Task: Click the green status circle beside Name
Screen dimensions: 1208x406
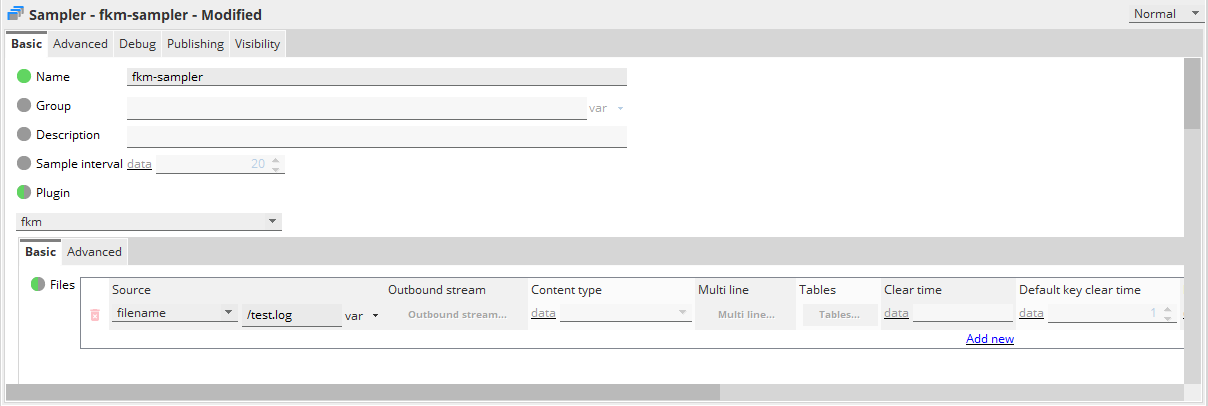Action: pyautogui.click(x=24, y=76)
